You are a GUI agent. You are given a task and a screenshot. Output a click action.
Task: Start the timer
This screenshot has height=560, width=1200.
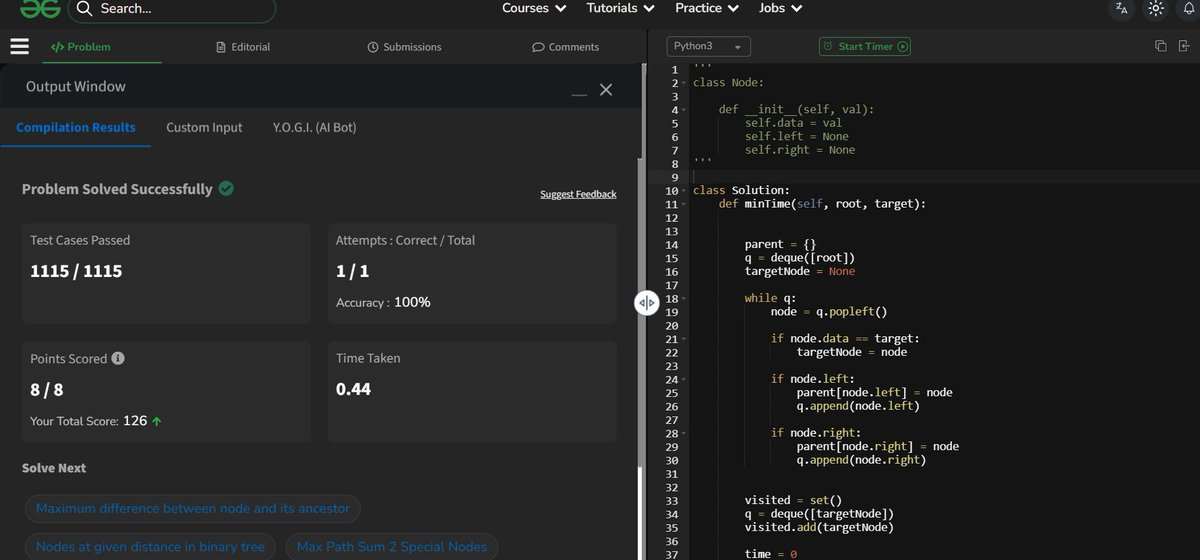point(865,46)
